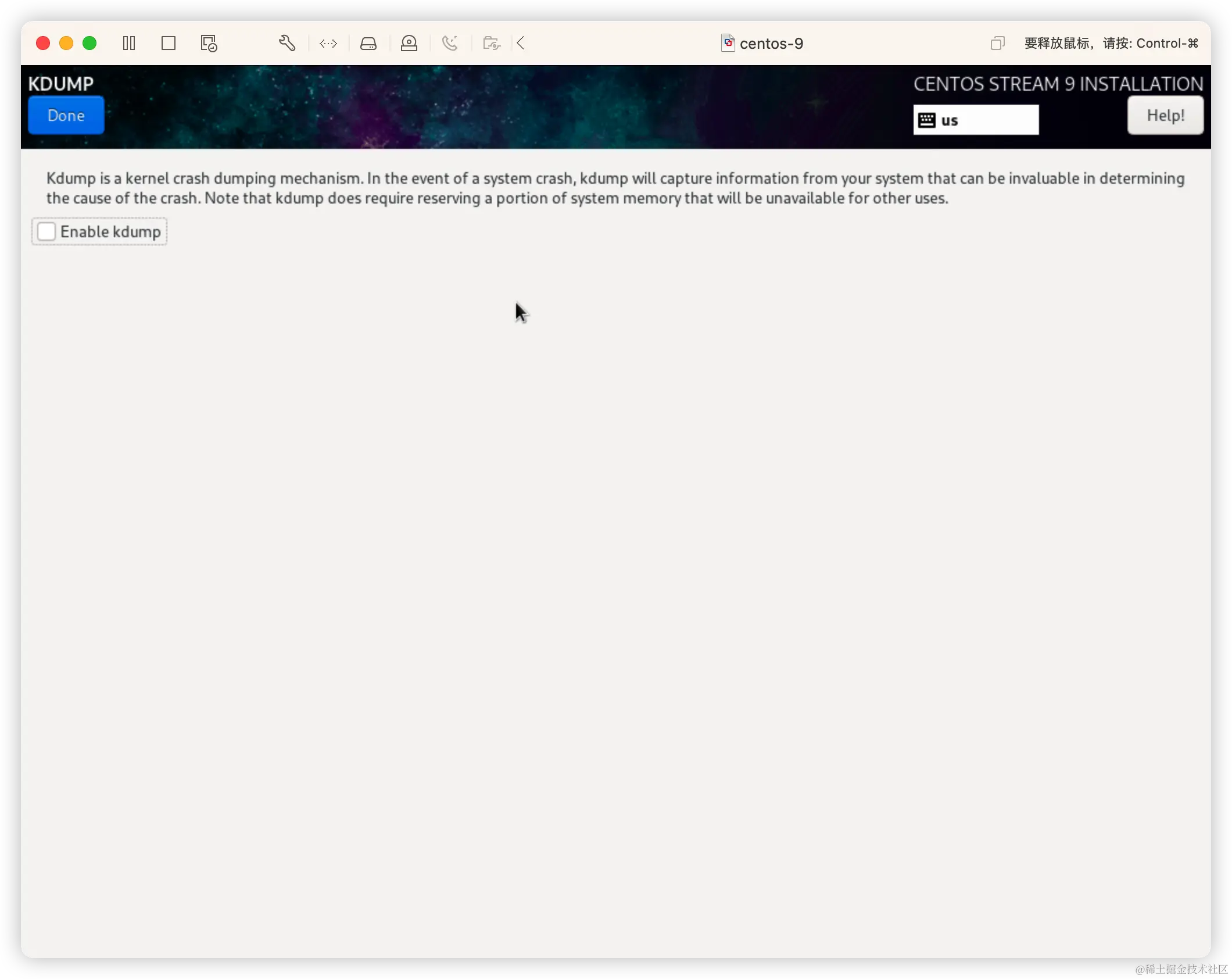Open the CD/DVD drive icon

[x=409, y=43]
